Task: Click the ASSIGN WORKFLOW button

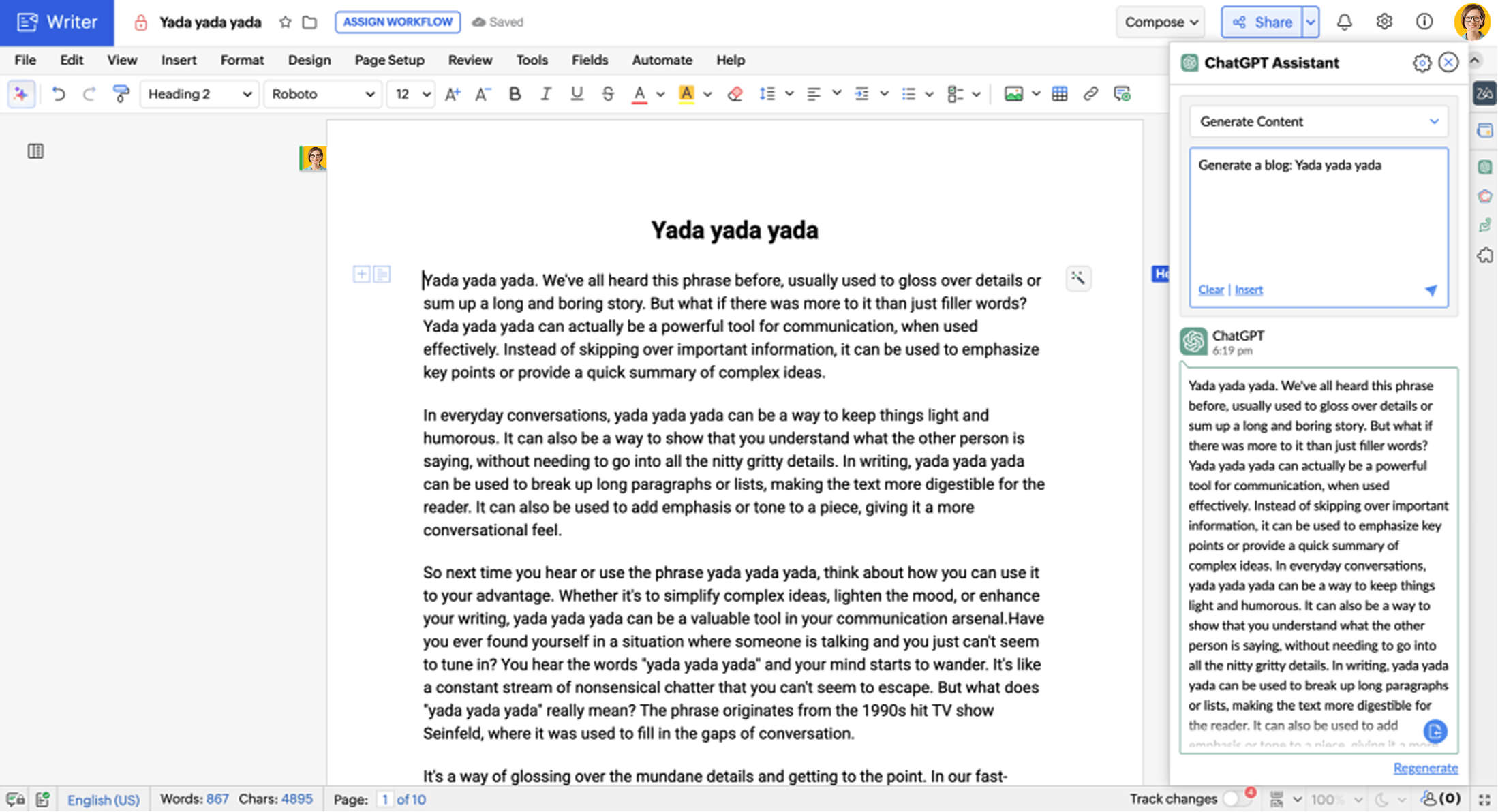Action: 397,22
